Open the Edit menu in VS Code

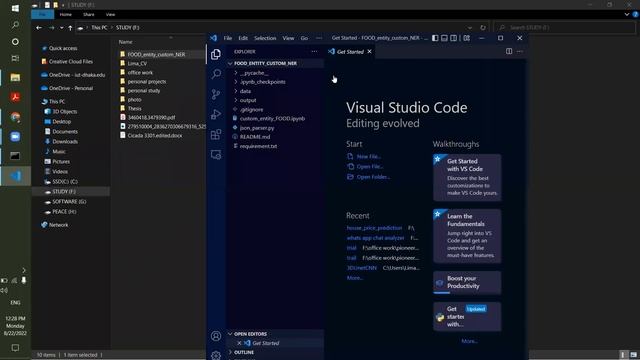(243, 38)
